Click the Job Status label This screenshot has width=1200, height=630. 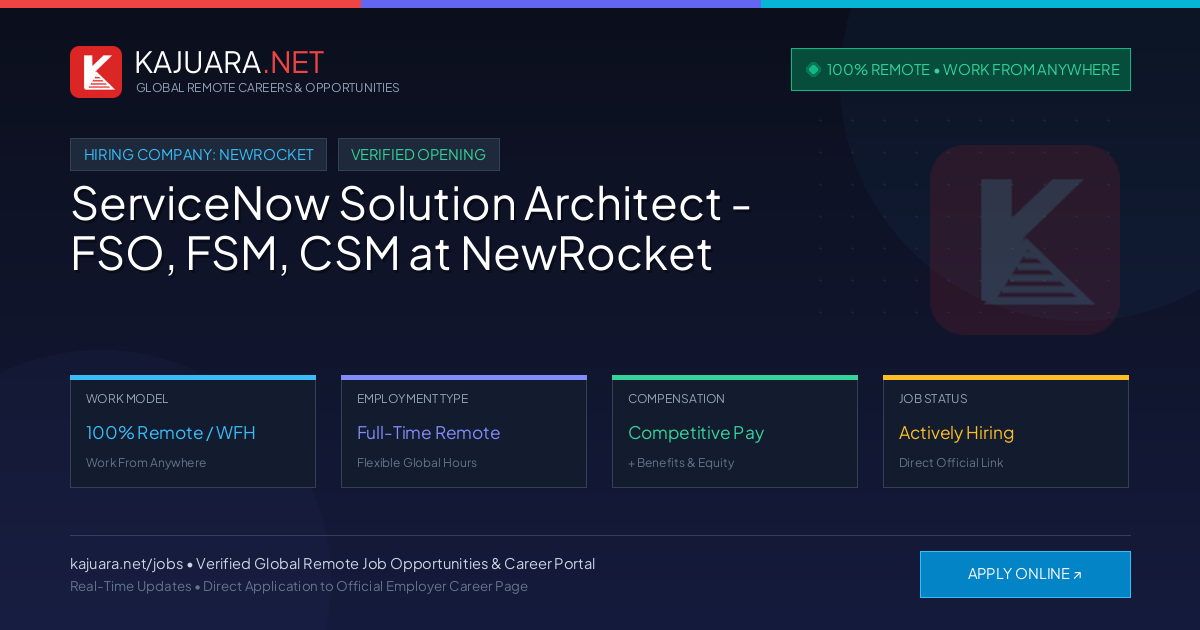933,399
